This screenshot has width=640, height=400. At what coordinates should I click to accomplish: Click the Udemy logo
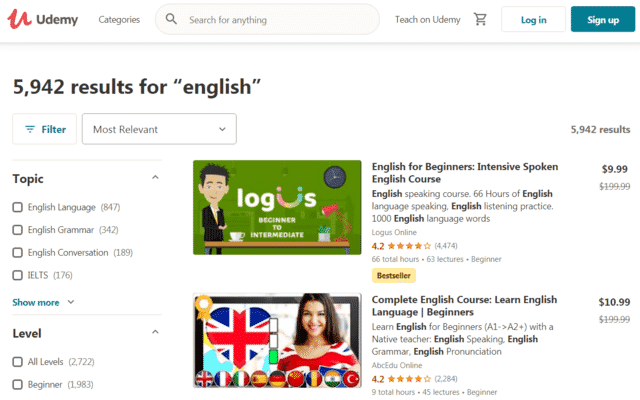coord(42,19)
